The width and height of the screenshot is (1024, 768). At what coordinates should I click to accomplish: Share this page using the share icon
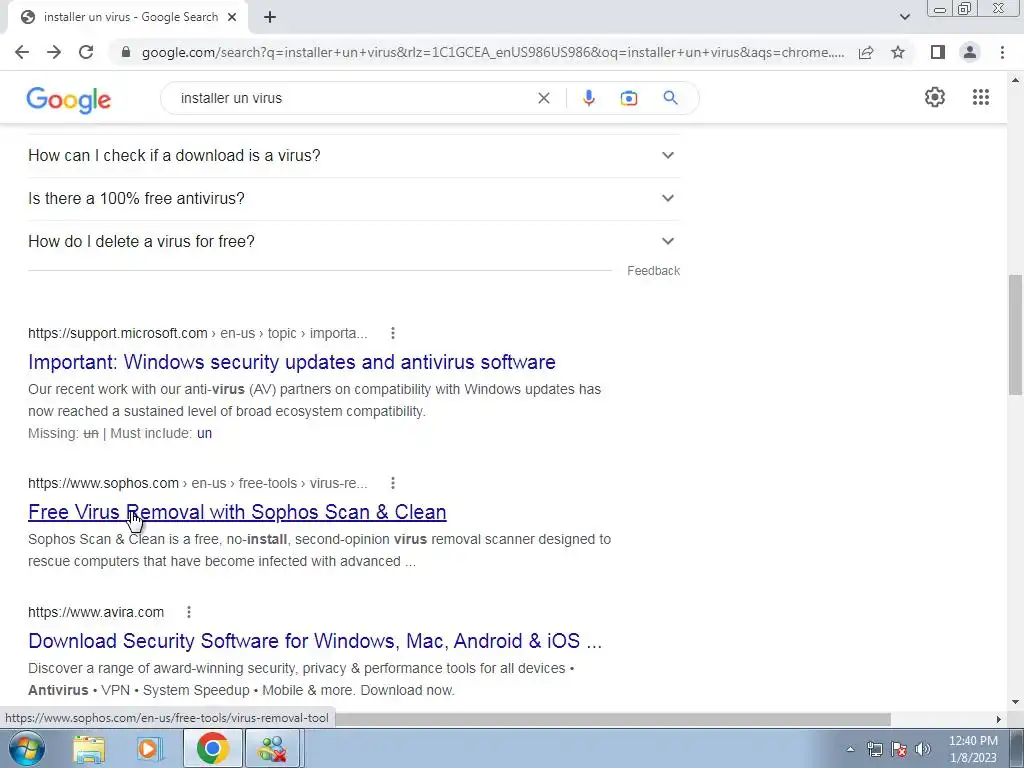[x=866, y=52]
